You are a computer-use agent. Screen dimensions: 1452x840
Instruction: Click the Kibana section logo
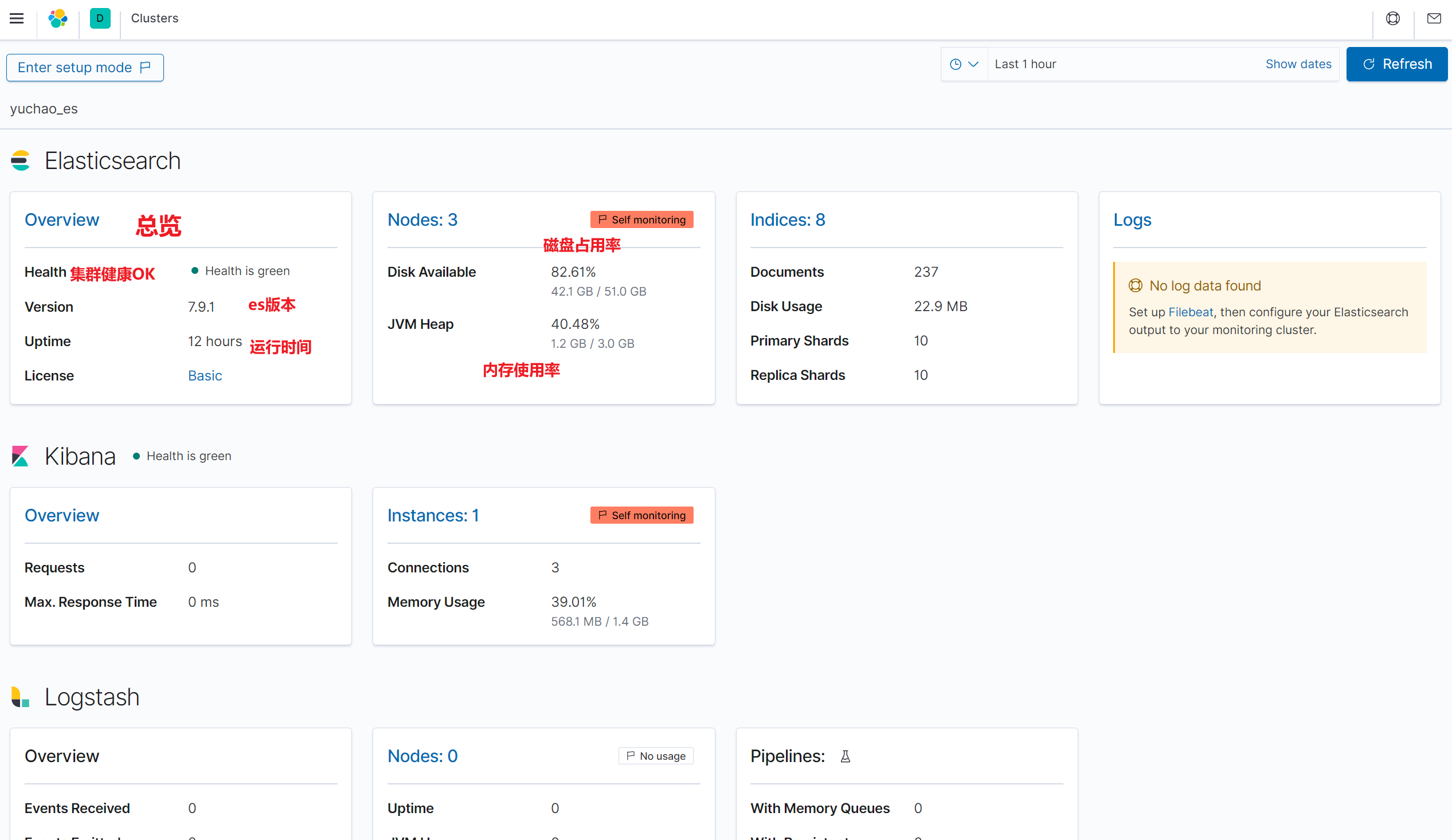20,456
